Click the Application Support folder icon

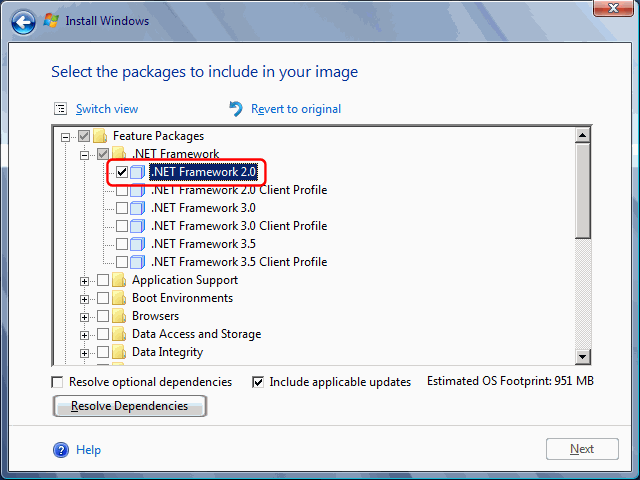(119, 280)
